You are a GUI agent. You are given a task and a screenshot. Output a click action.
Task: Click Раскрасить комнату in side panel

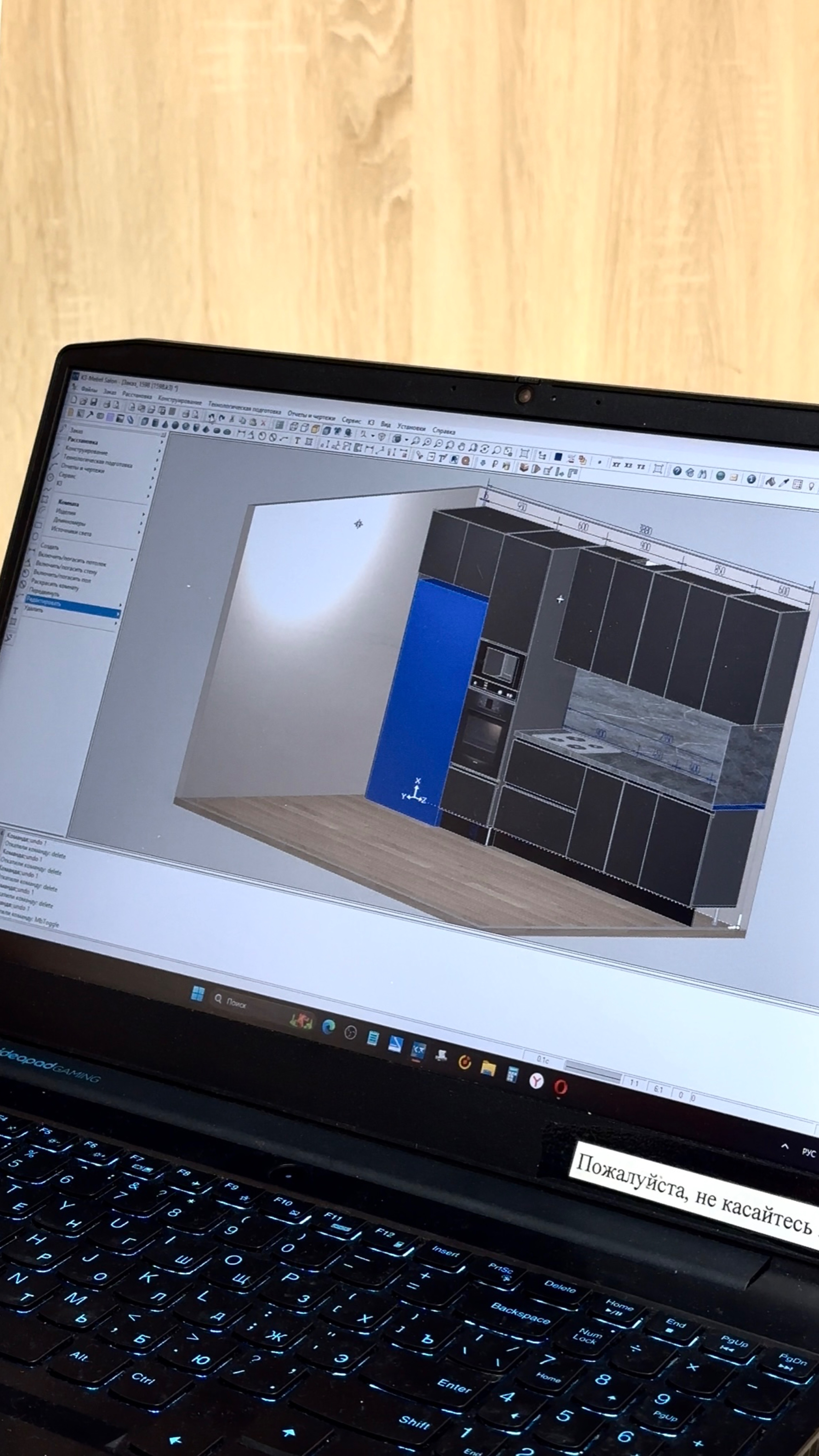tap(55, 585)
